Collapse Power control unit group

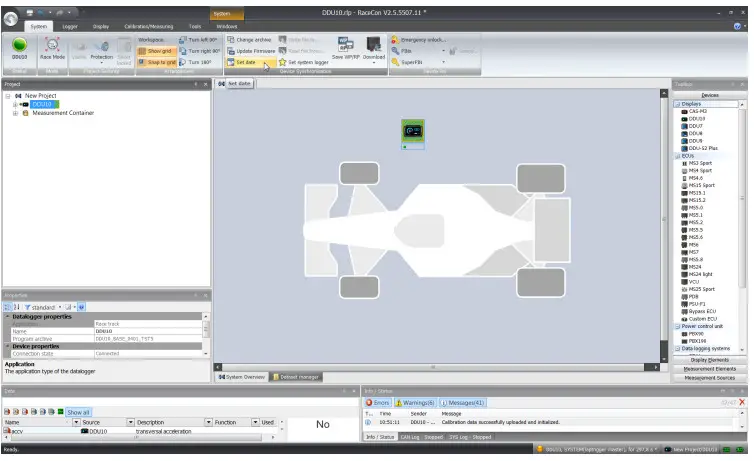pos(677,326)
